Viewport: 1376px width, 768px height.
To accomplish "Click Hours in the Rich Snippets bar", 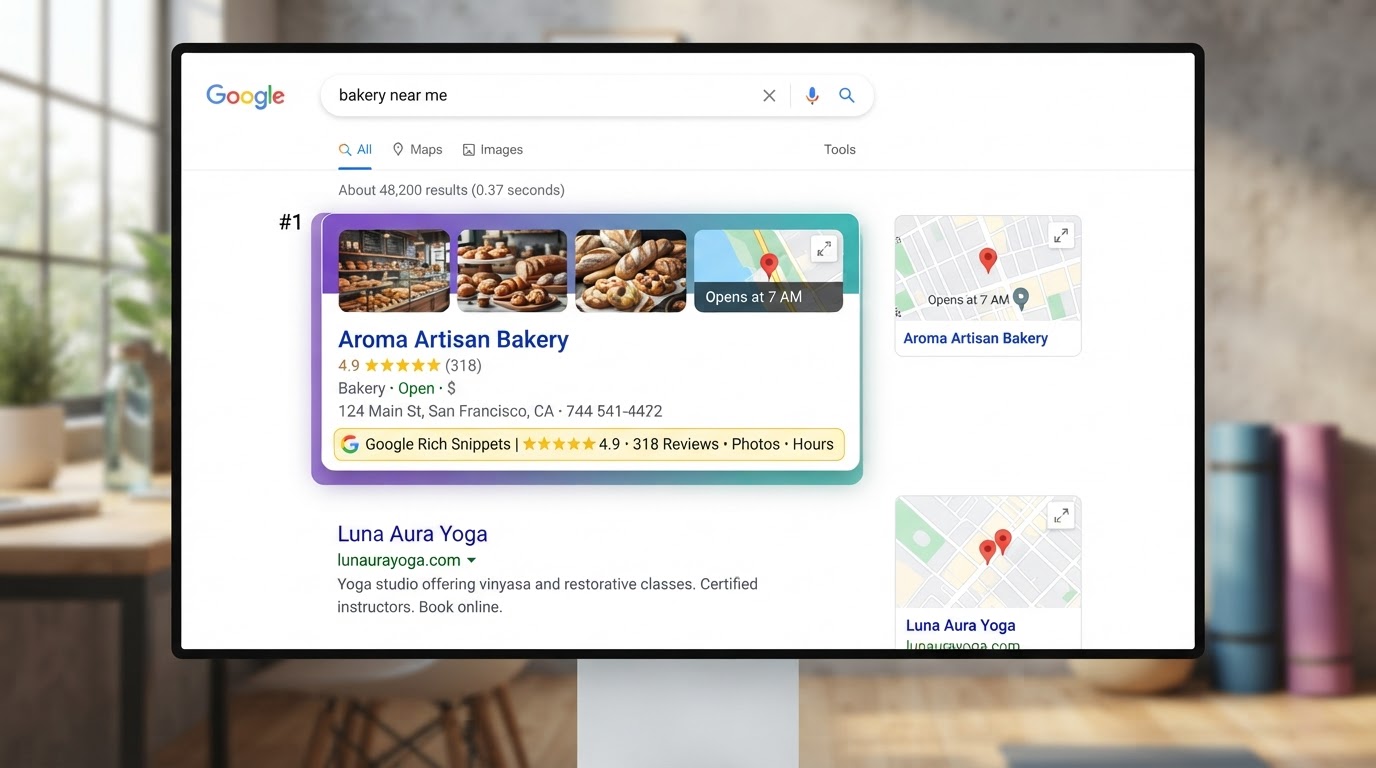I will click(x=813, y=444).
